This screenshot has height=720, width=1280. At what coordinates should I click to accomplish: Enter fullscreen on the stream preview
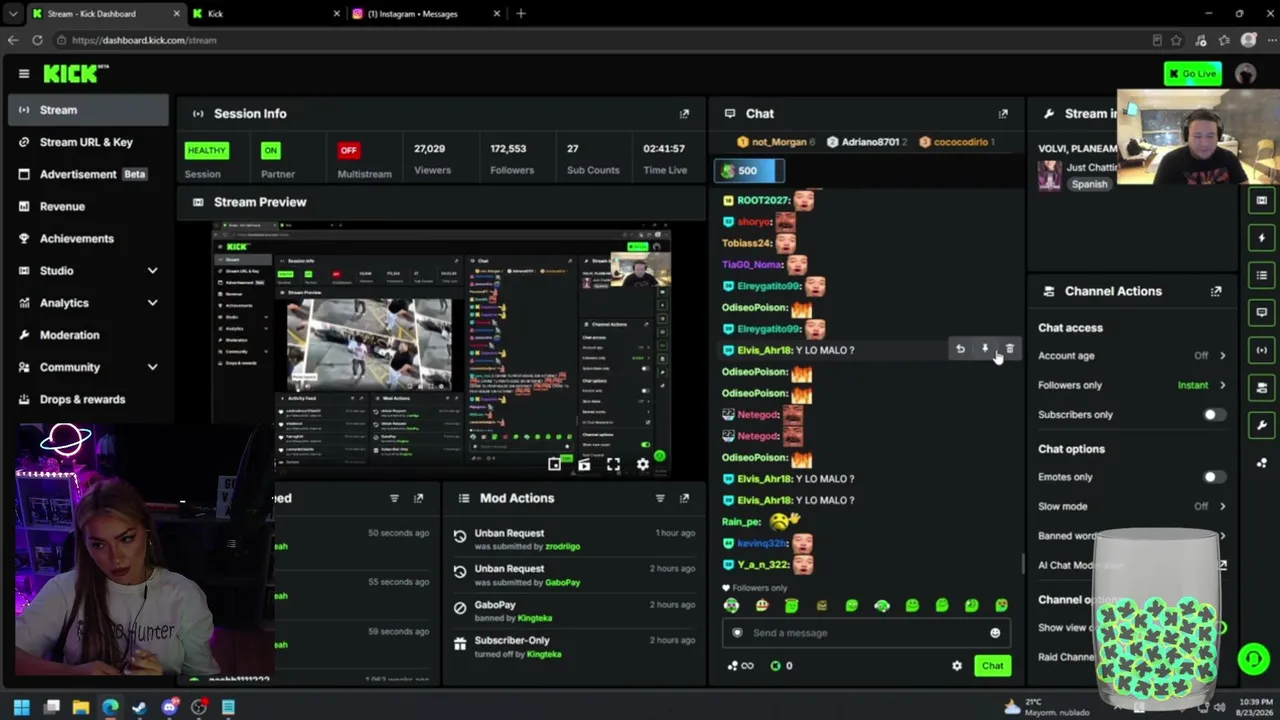point(613,464)
